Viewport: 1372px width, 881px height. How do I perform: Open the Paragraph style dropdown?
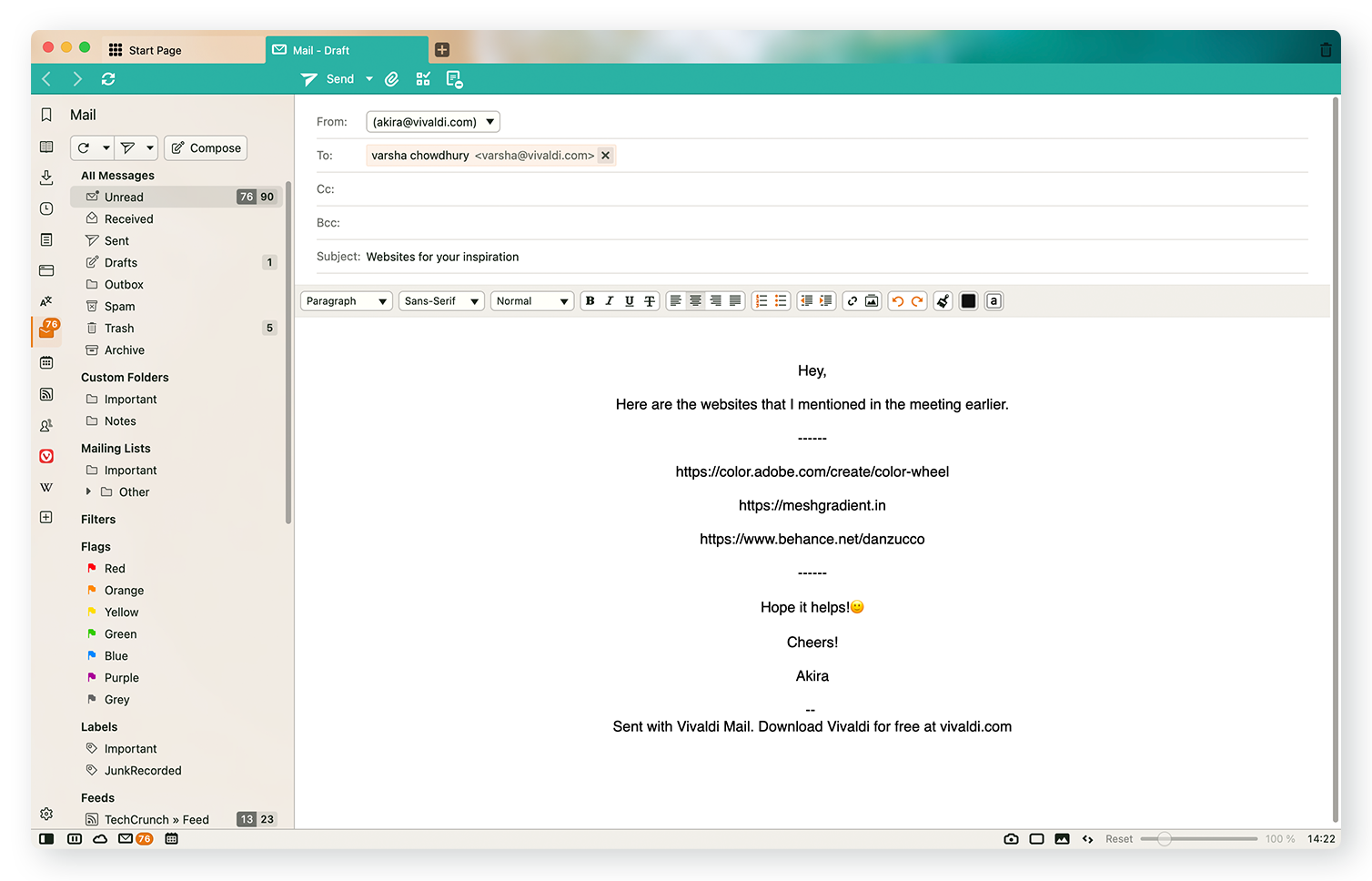click(347, 301)
